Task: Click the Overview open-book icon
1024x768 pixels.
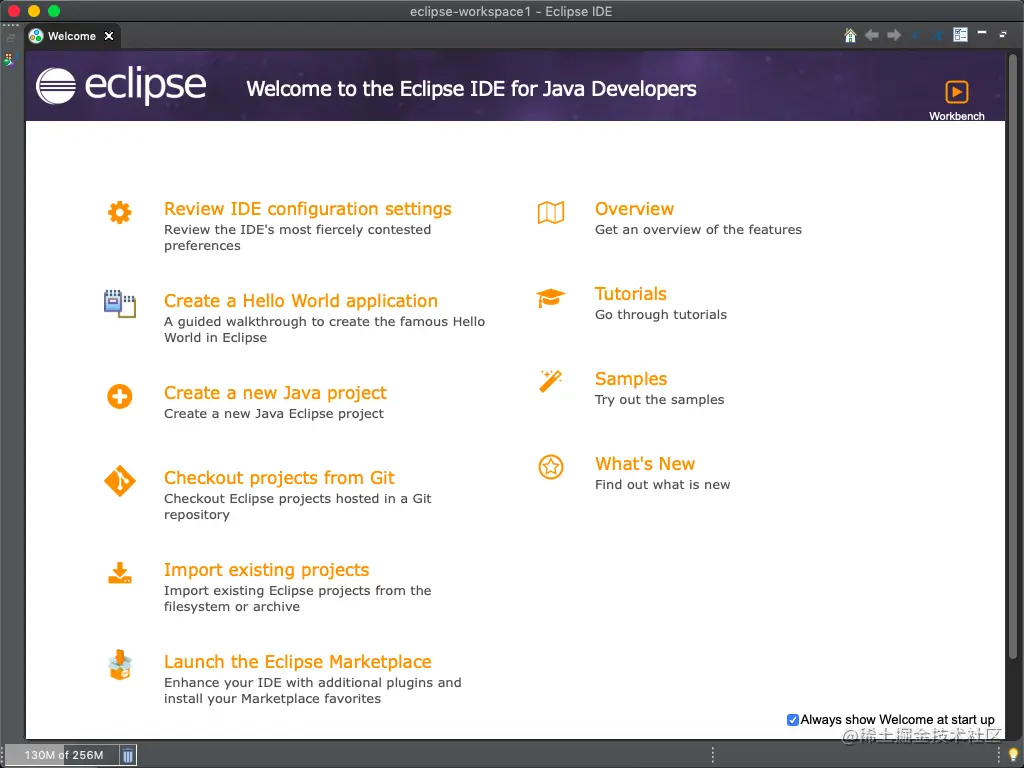Action: pos(551,212)
